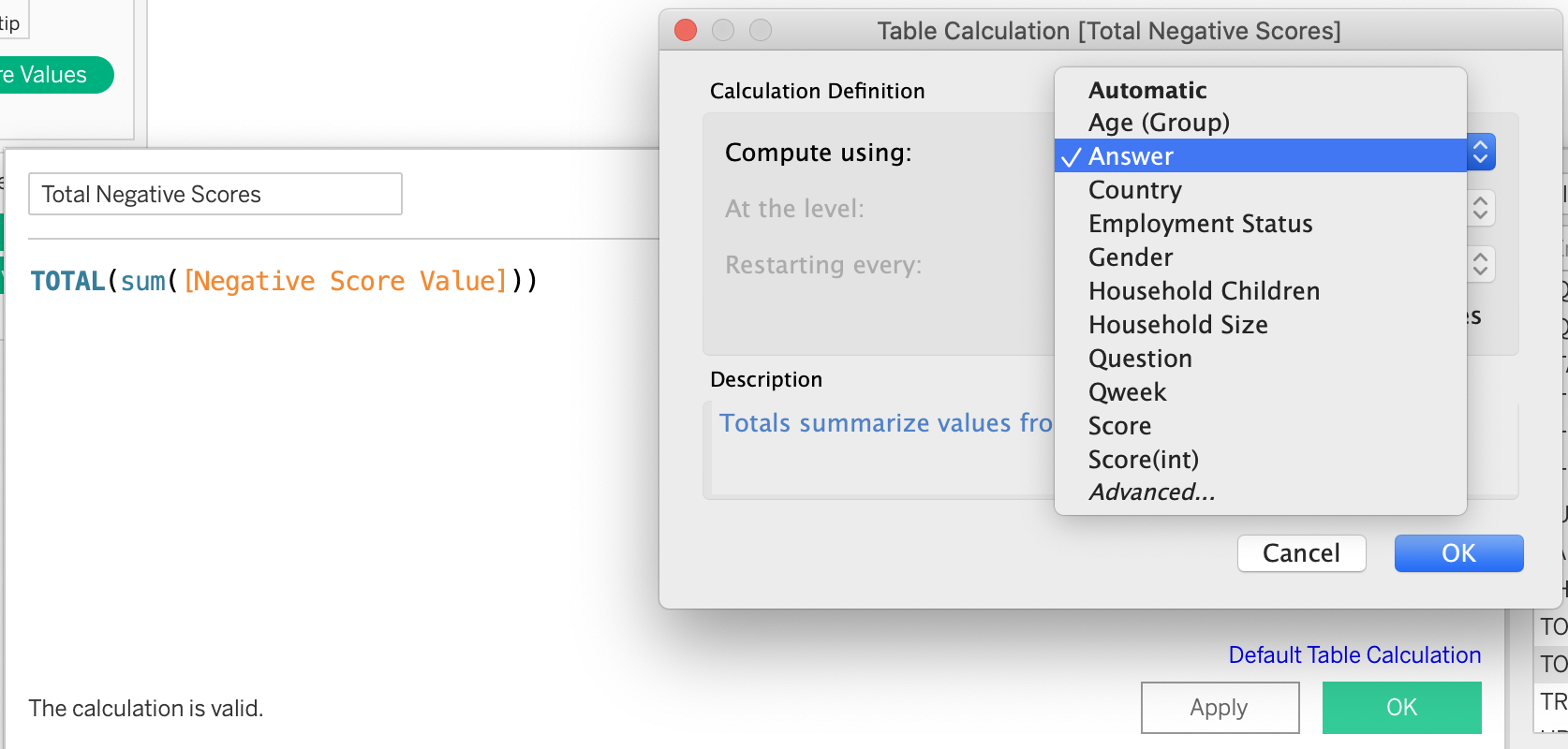This screenshot has height=749, width=1568.
Task: Choose Qweek in the list
Action: click(x=1128, y=392)
